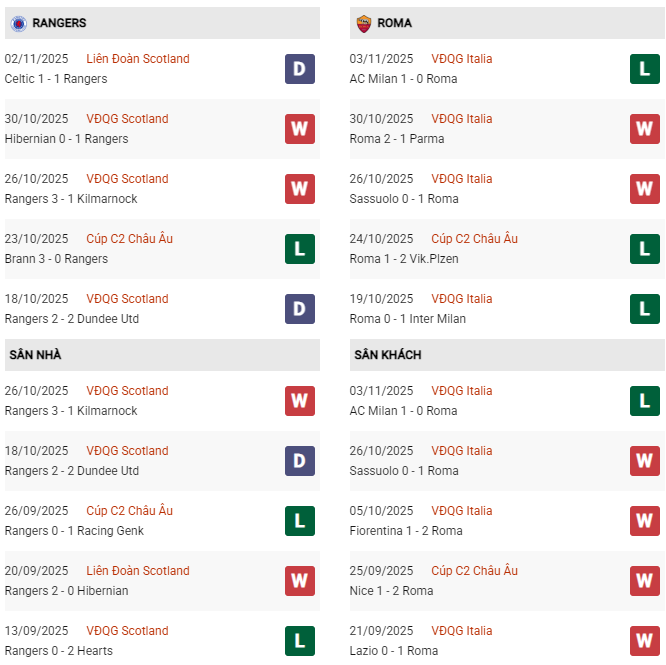The height and width of the screenshot is (665, 666).
Task: Click the W badge for Lazio 0-1 Roma
Action: pos(644,641)
